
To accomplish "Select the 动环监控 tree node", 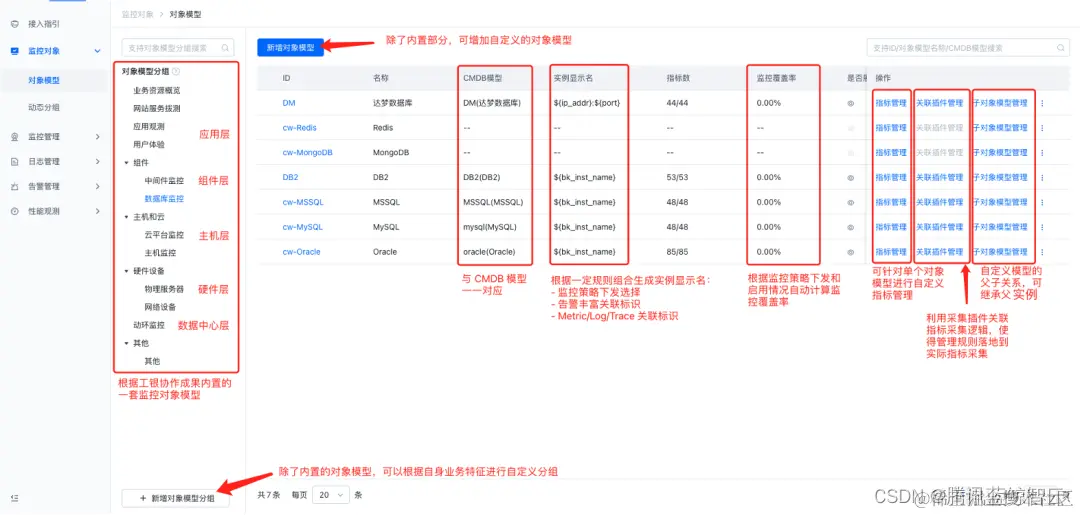I will (x=149, y=325).
